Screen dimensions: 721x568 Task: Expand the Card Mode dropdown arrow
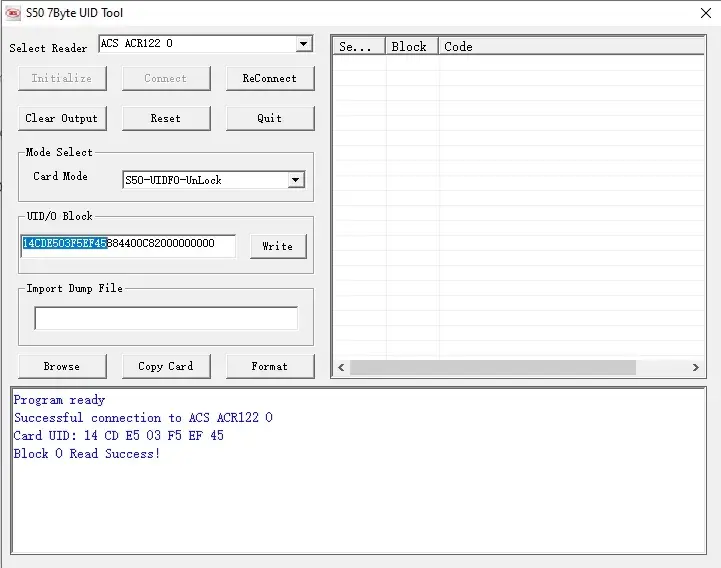point(295,180)
